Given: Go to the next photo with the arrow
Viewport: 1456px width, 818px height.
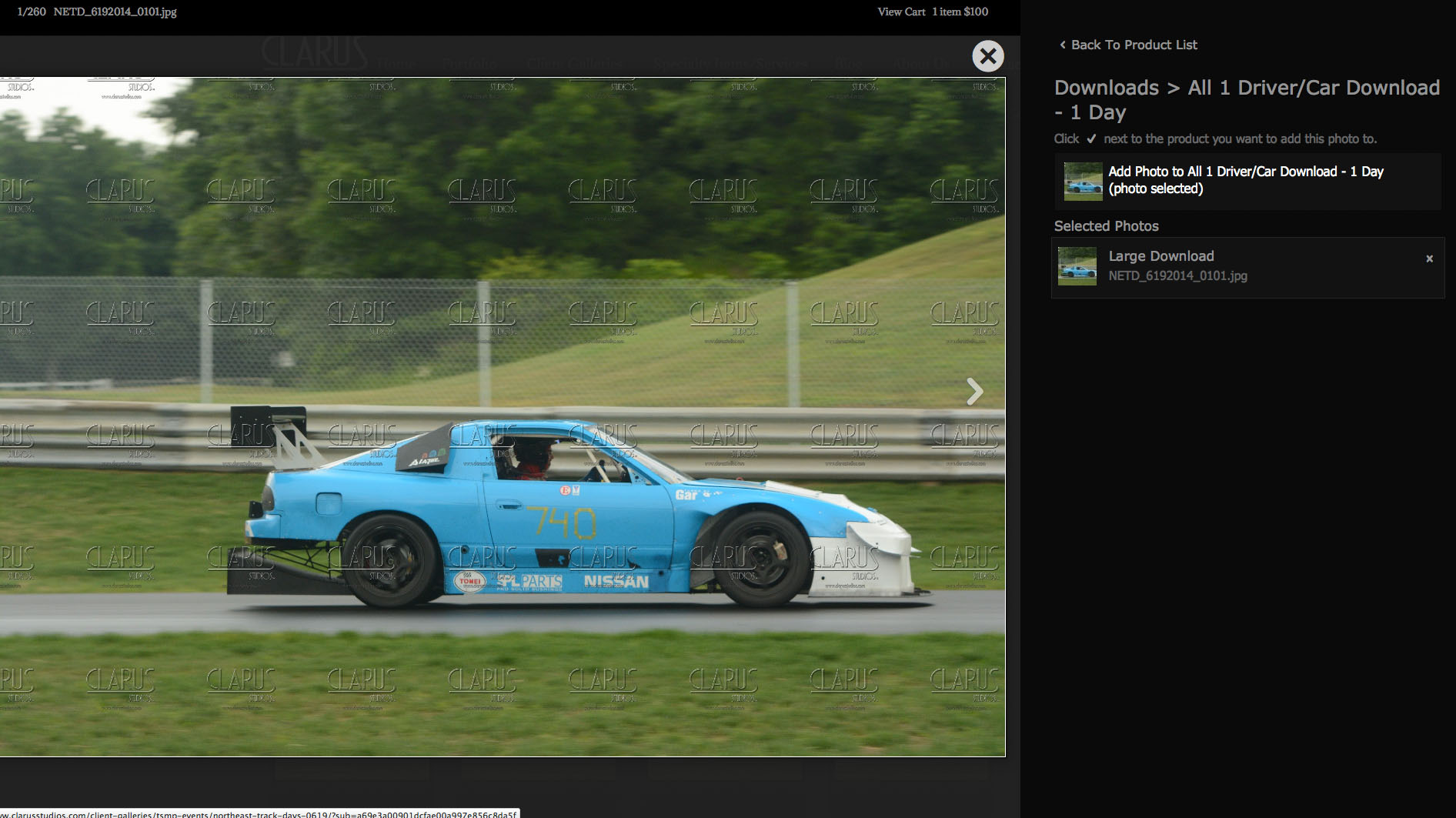Looking at the screenshot, I should (974, 392).
